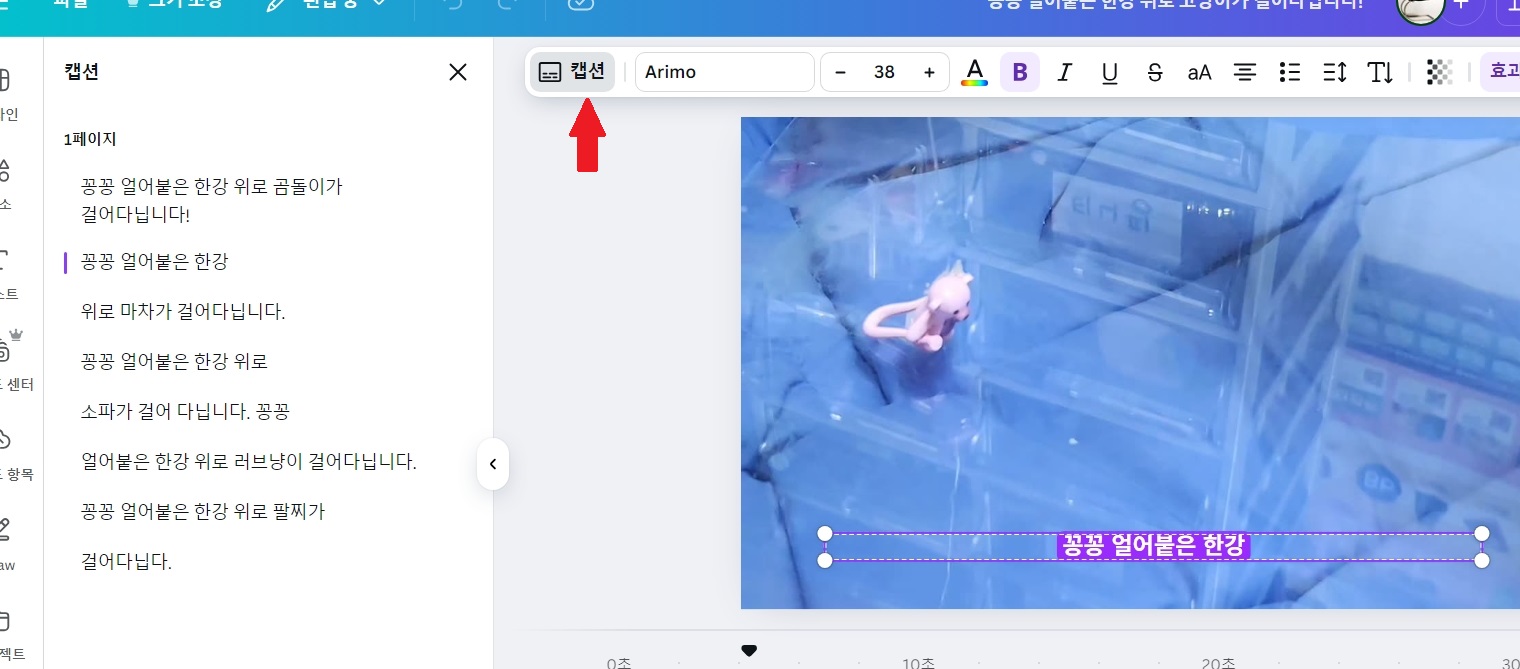The height and width of the screenshot is (669, 1520).
Task: Click the timeline playhead marker
Action: tap(749, 651)
